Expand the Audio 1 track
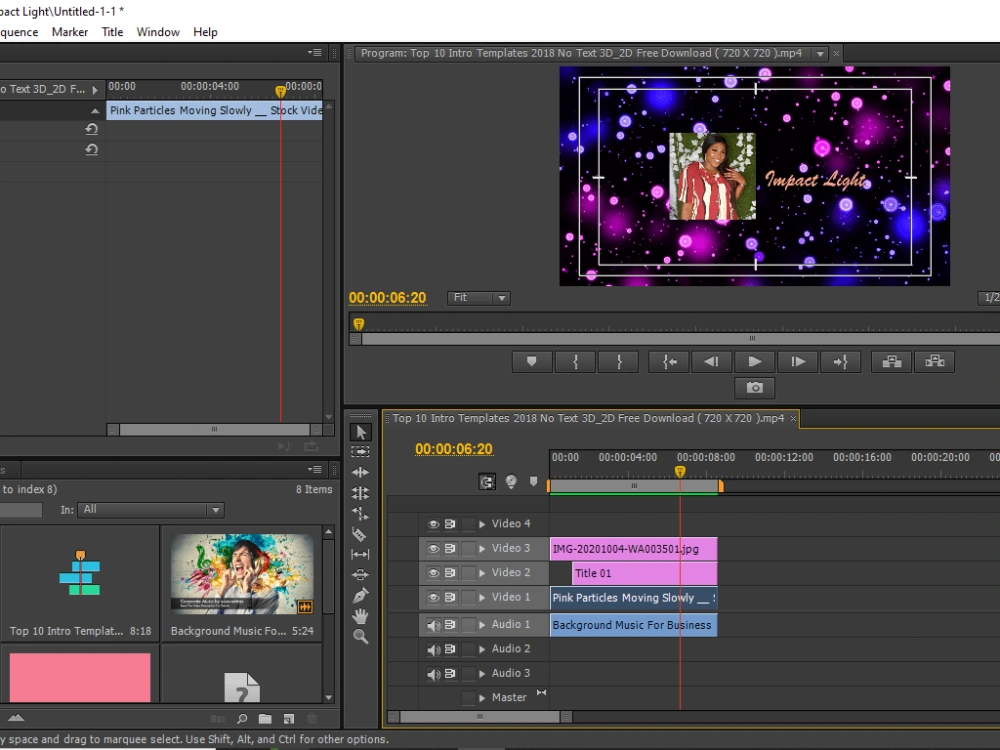1000x750 pixels. pos(482,625)
